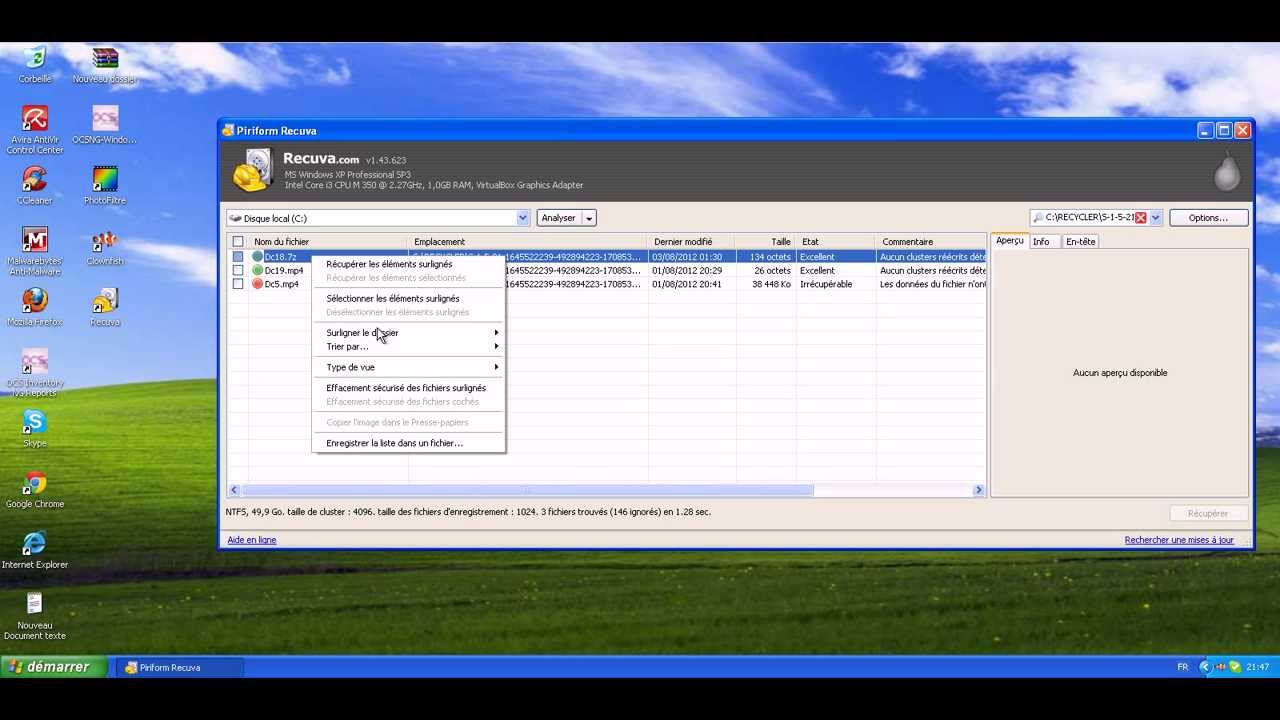The image size is (1280, 720).
Task: Check the box for Dc5.mp4
Action: [238, 284]
